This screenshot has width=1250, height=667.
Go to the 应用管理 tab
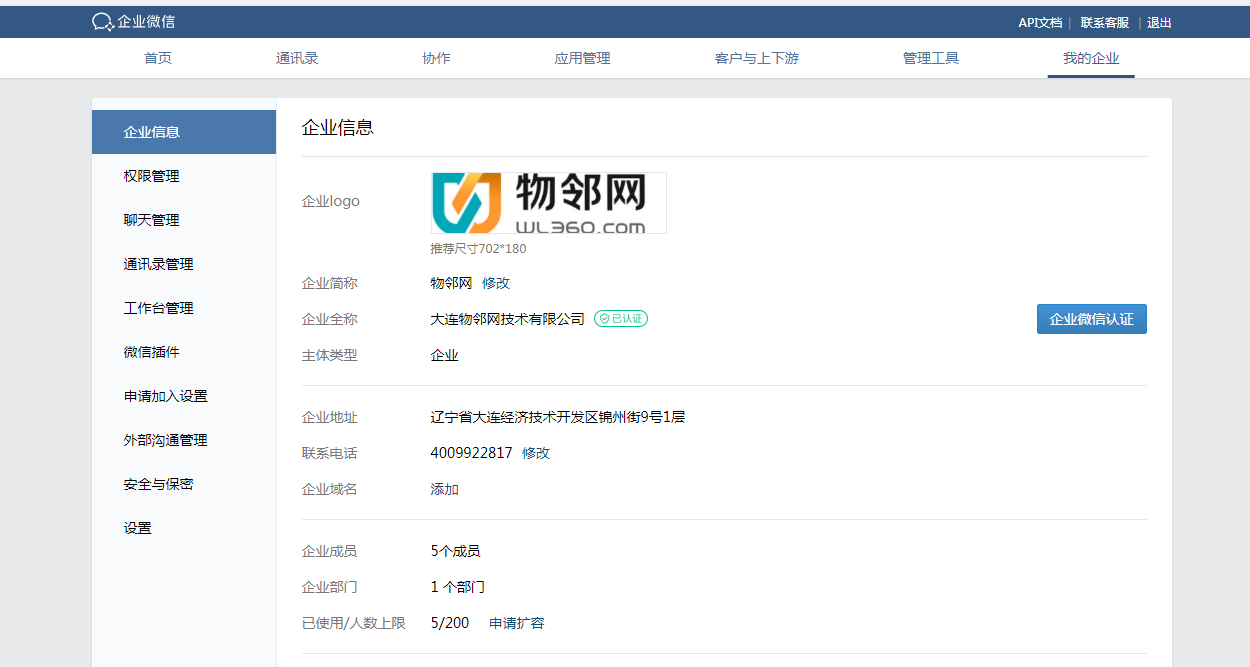coord(582,58)
